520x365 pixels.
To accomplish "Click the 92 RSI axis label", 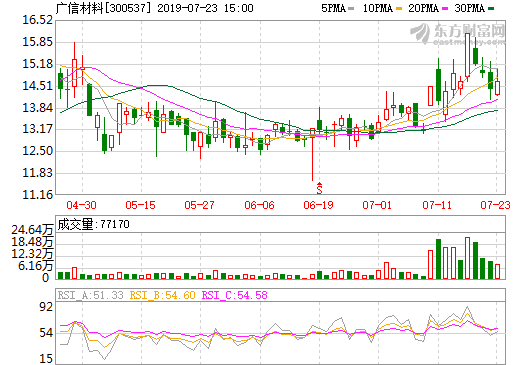I will [46, 307].
